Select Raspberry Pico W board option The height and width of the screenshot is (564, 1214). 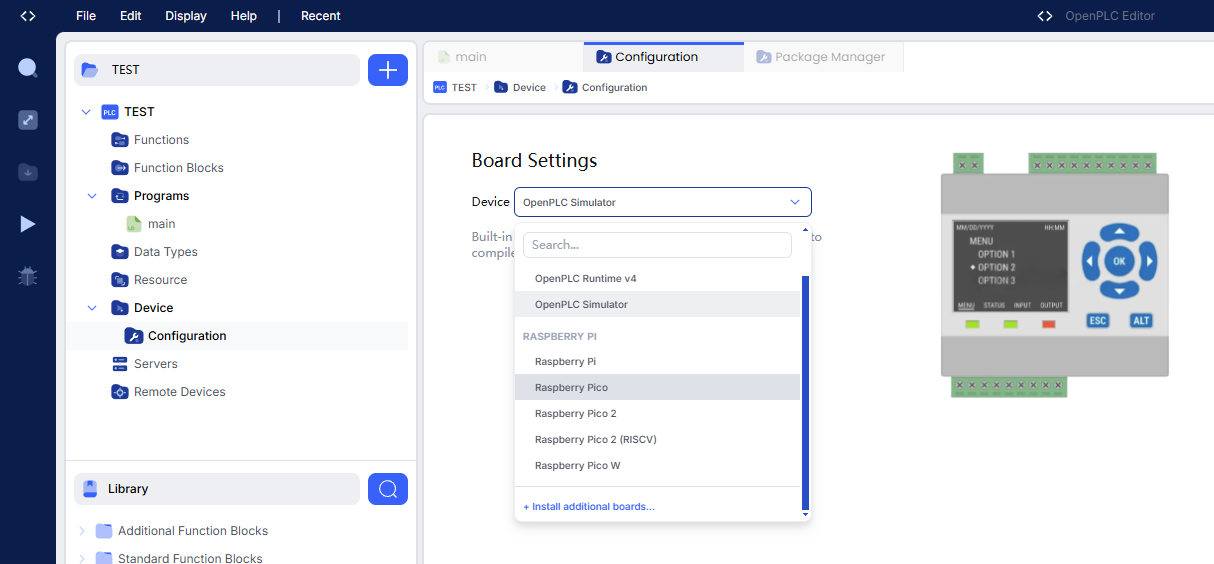[657, 465]
